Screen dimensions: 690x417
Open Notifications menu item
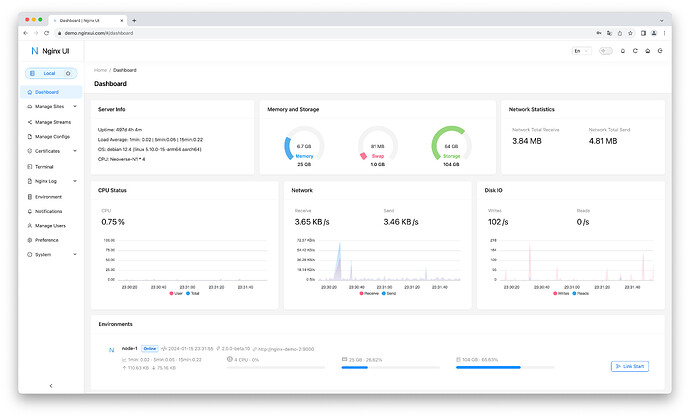pyautogui.click(x=51, y=211)
